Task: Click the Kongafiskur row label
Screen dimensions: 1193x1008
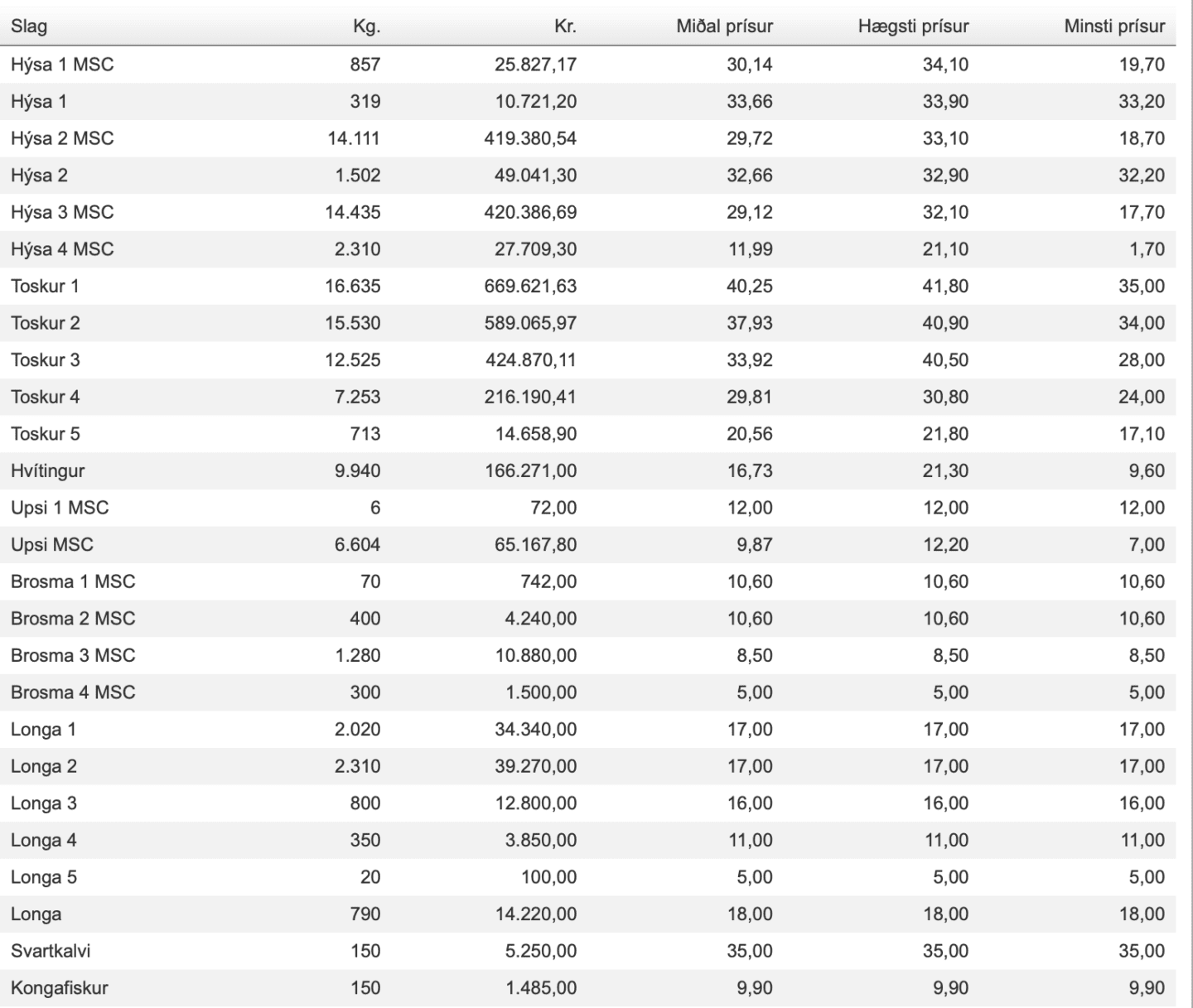Action: tap(60, 988)
